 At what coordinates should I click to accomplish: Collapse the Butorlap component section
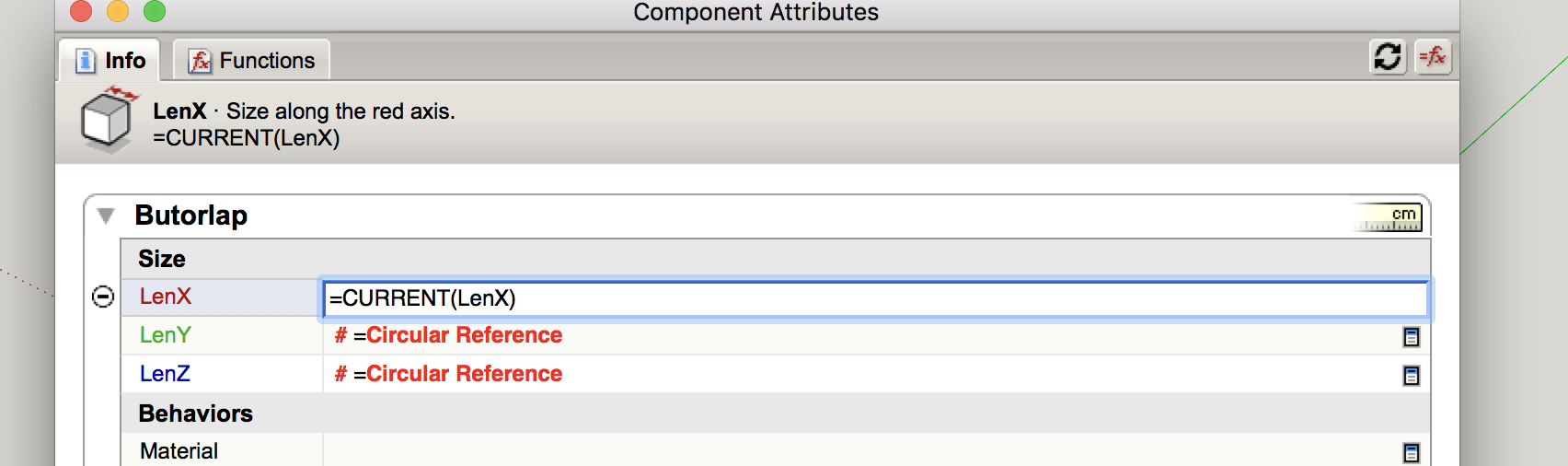coord(106,216)
